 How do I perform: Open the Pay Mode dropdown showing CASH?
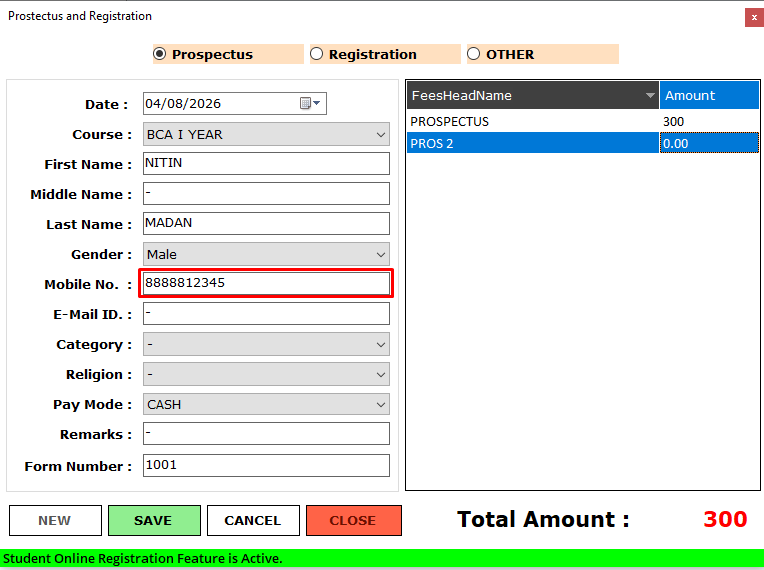click(266, 404)
